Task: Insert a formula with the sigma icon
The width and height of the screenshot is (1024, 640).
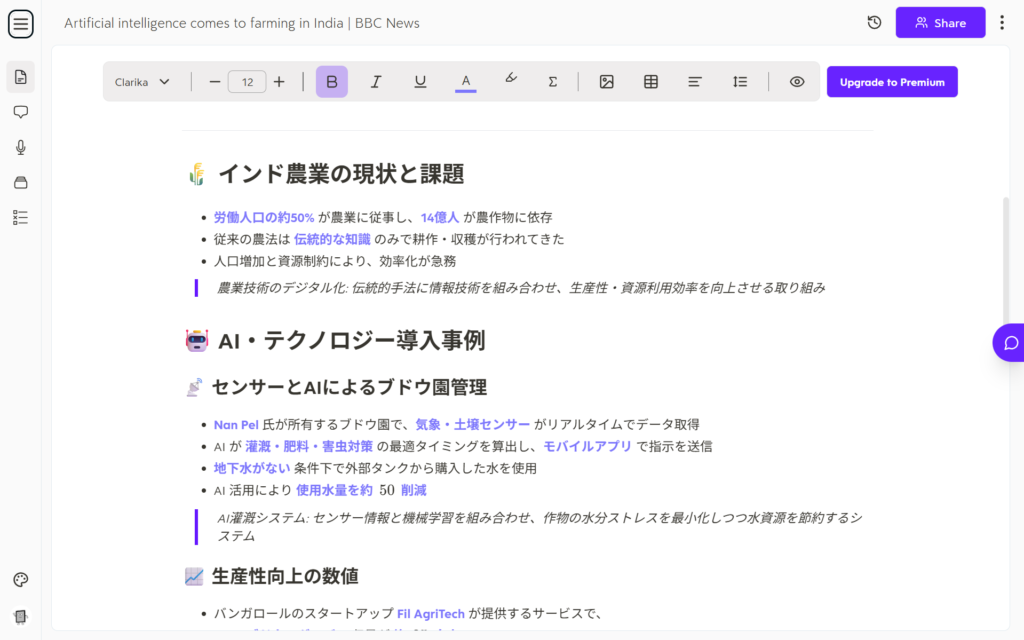Action: click(x=552, y=82)
